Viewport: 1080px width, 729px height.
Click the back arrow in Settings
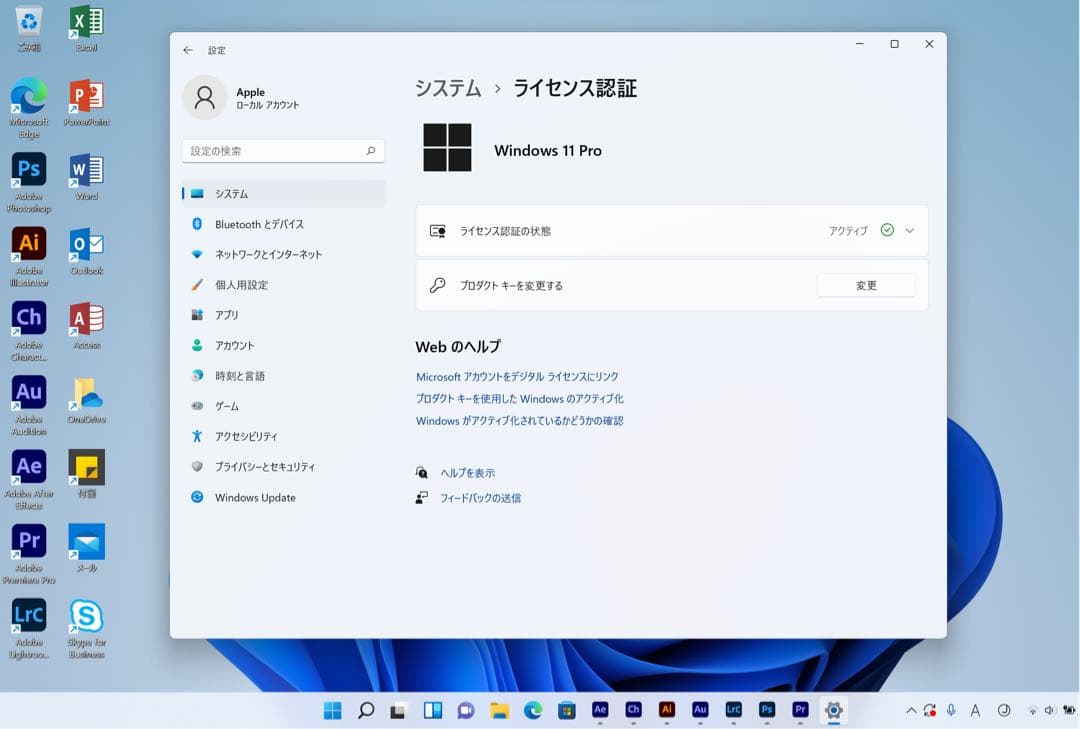point(187,49)
